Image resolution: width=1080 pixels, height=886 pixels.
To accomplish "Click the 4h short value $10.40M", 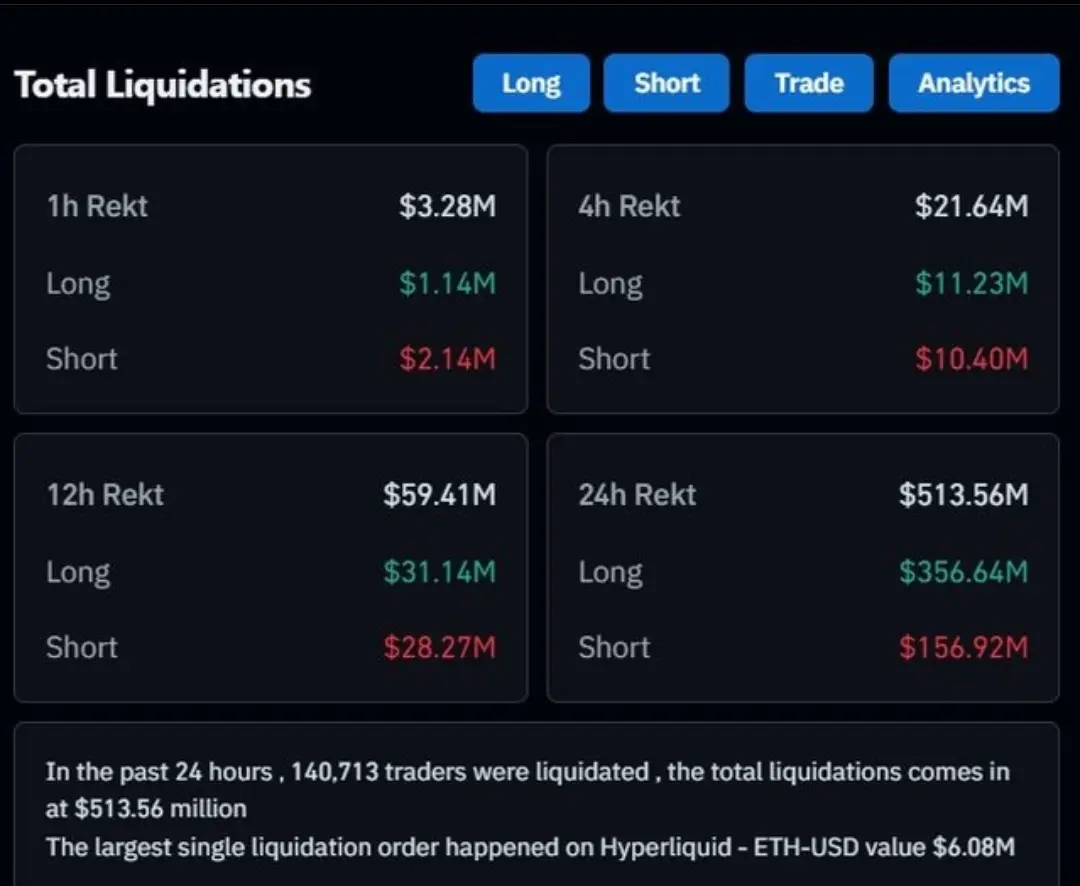I will pyautogui.click(x=971, y=359).
